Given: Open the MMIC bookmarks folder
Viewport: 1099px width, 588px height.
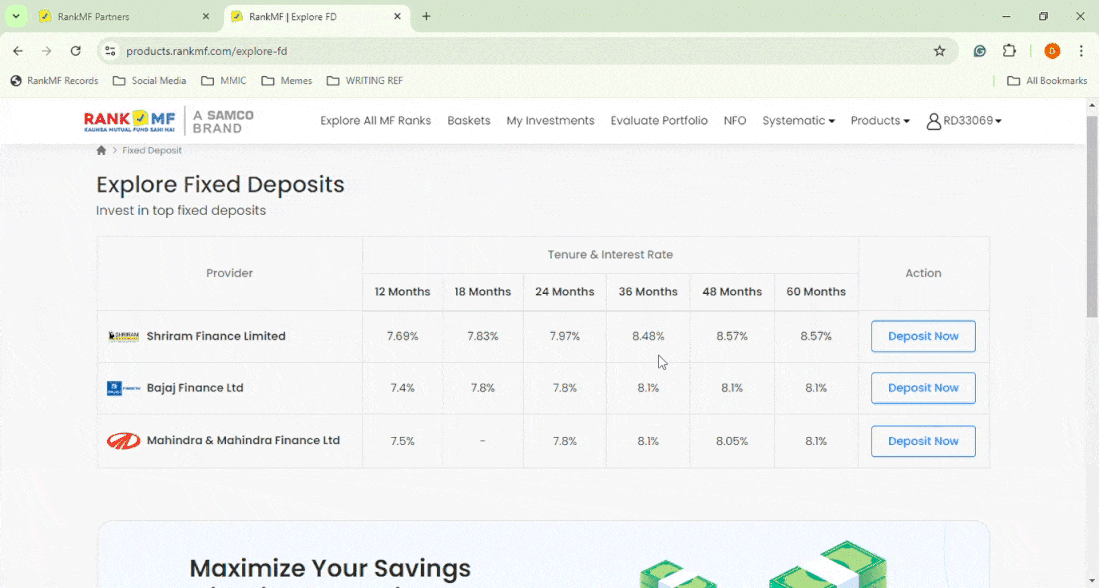Looking at the screenshot, I should pyautogui.click(x=224, y=81).
